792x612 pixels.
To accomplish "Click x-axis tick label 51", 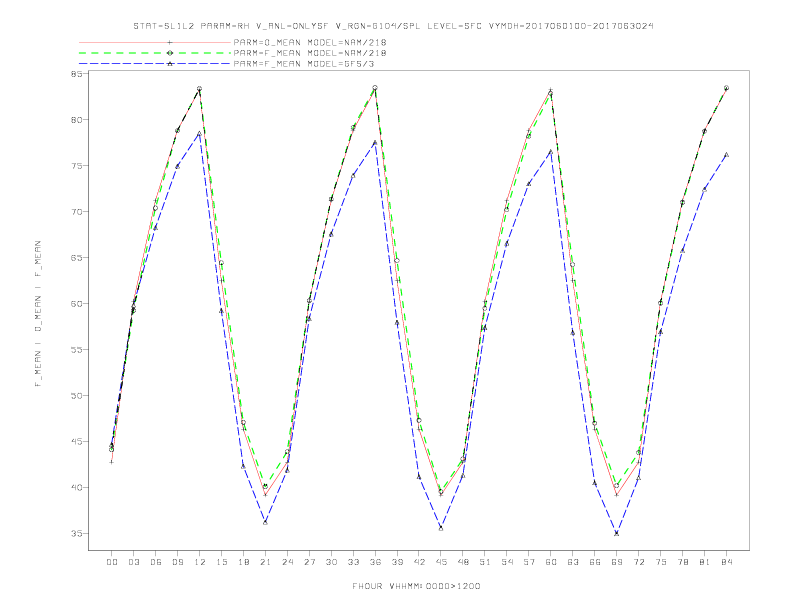I will [485, 562].
